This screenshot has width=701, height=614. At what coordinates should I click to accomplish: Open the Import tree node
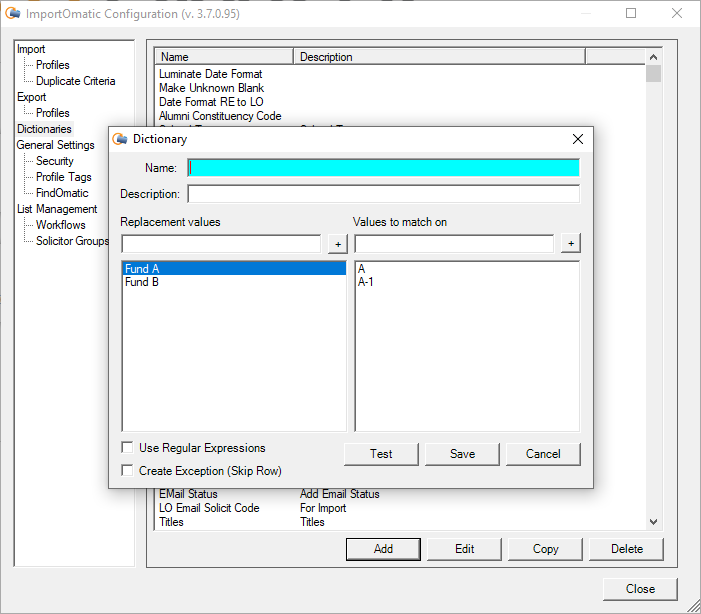point(31,49)
